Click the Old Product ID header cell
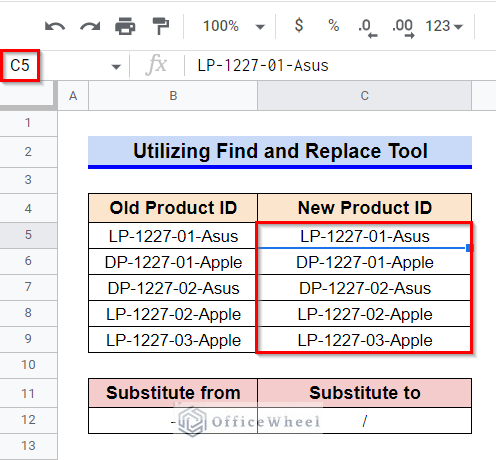 (173, 208)
